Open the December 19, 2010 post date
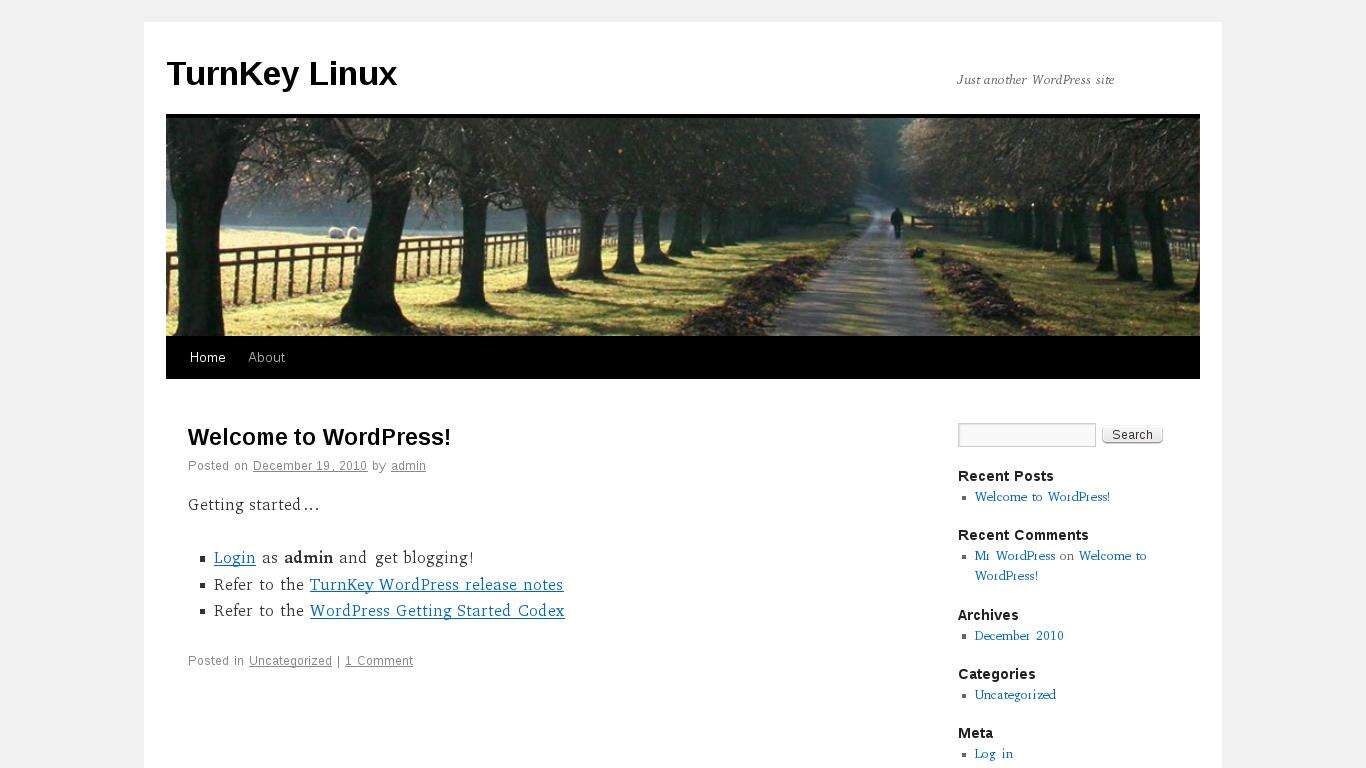The width and height of the screenshot is (1366, 768). point(310,466)
